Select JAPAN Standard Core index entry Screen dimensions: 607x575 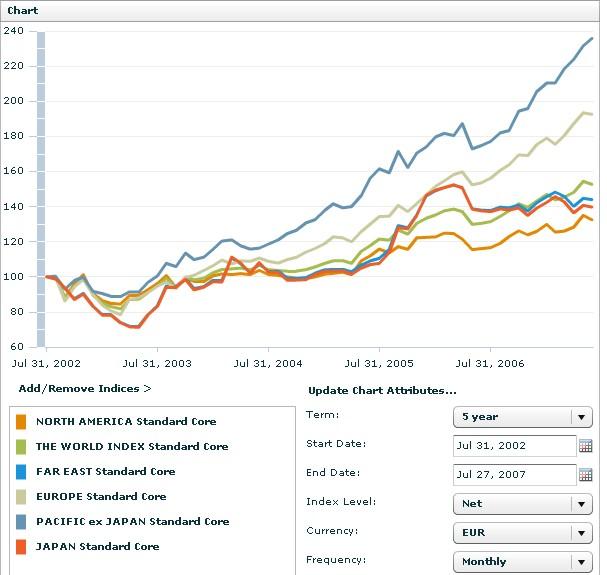pyautogui.click(x=97, y=547)
